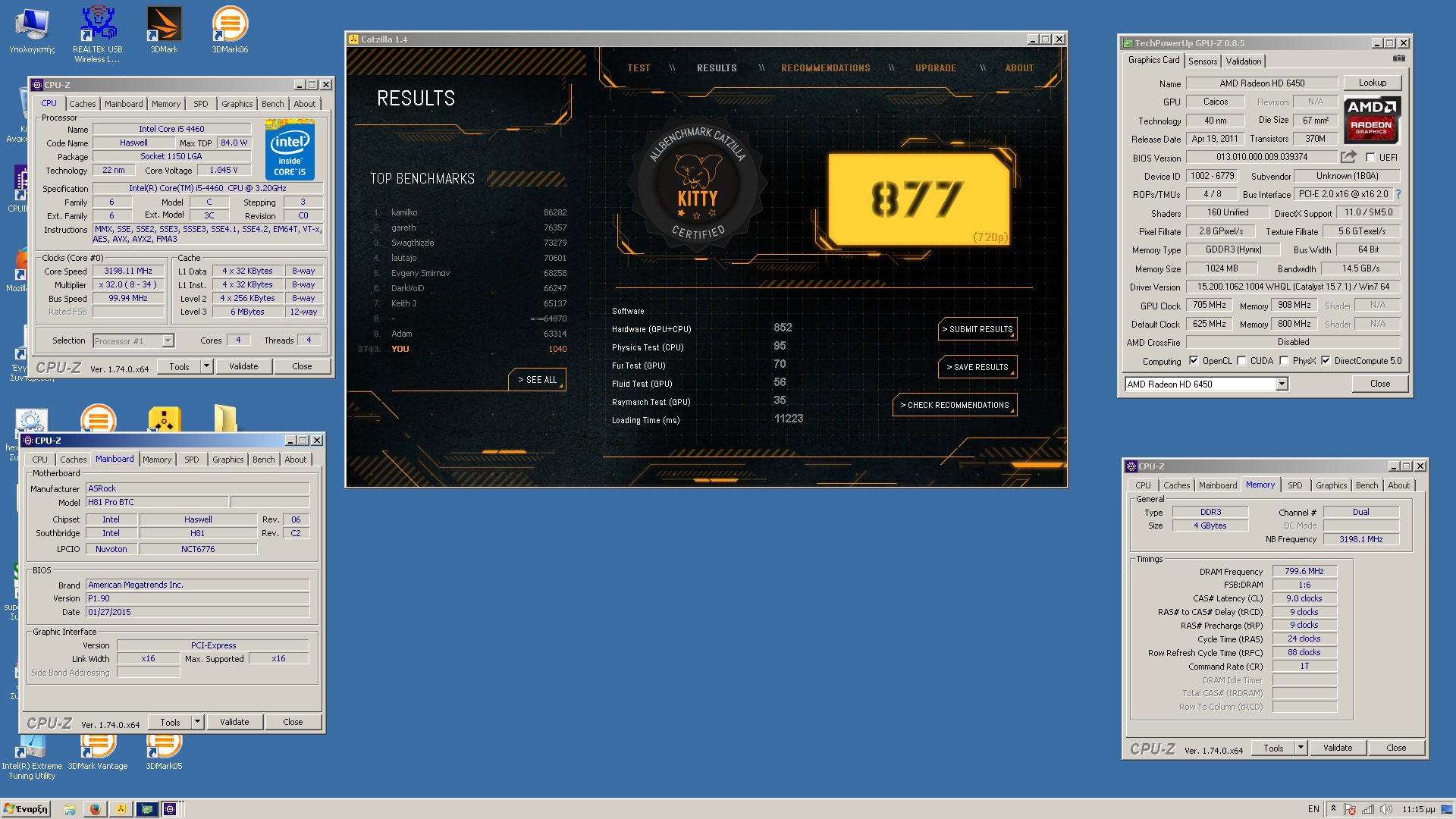Screen dimensions: 1456x819
Task: Click the Έναρξη Start button
Action: [x=26, y=809]
